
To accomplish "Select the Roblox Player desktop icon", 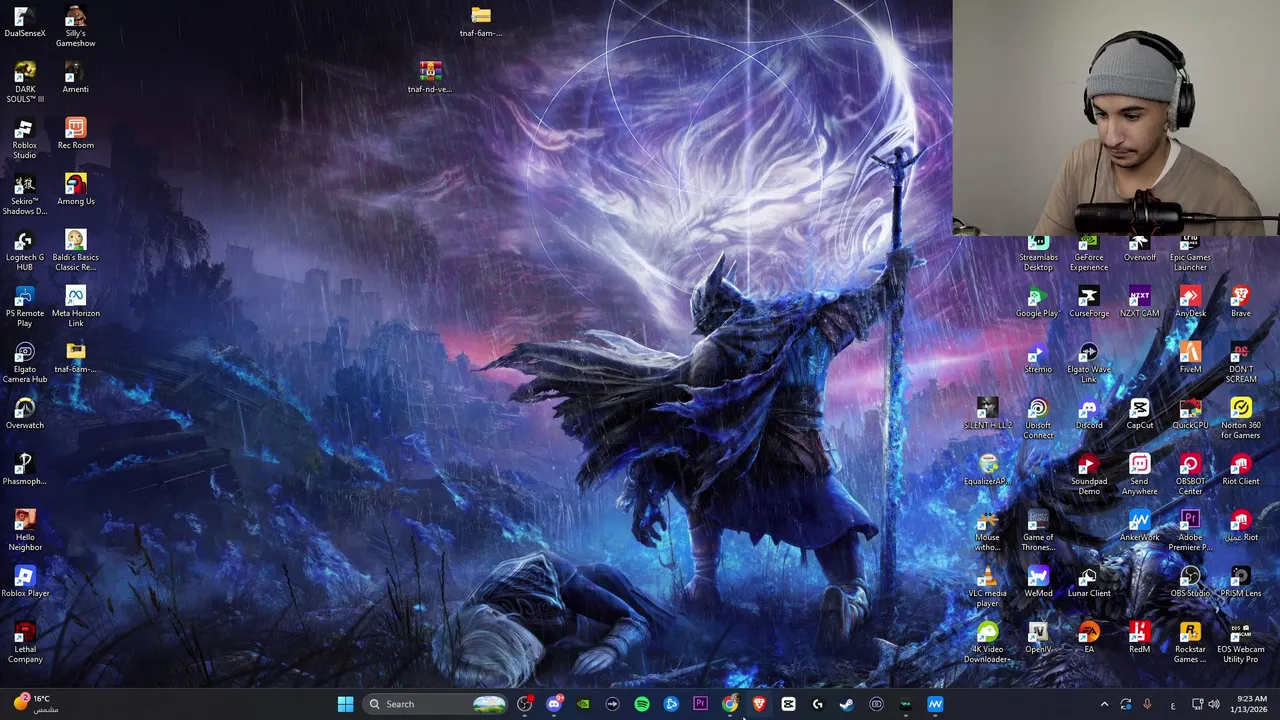I will point(25,582).
